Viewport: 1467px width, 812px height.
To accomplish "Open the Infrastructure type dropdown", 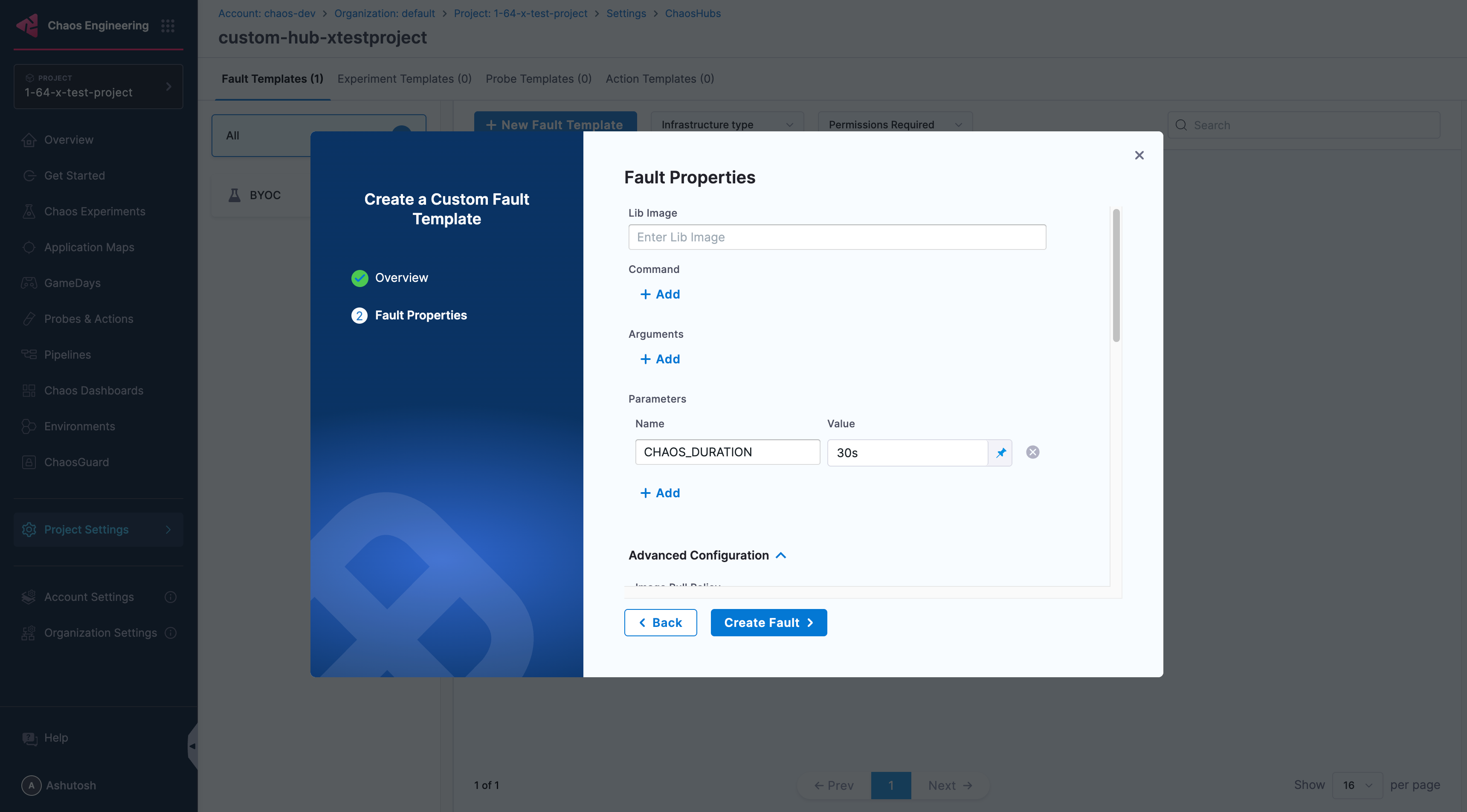I will pyautogui.click(x=727, y=124).
